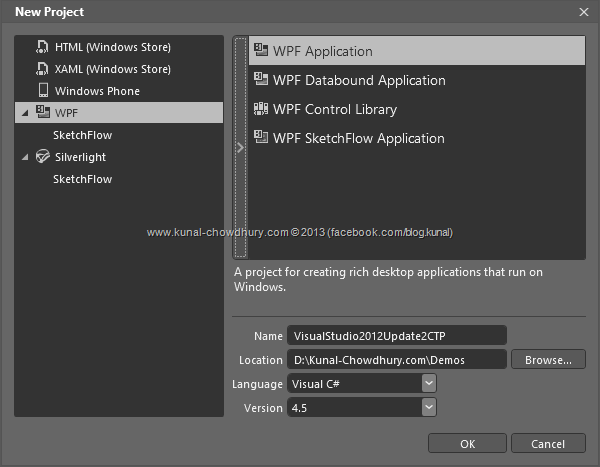Click the WPF Databound Application icon
The width and height of the screenshot is (600, 467).
pos(261,79)
